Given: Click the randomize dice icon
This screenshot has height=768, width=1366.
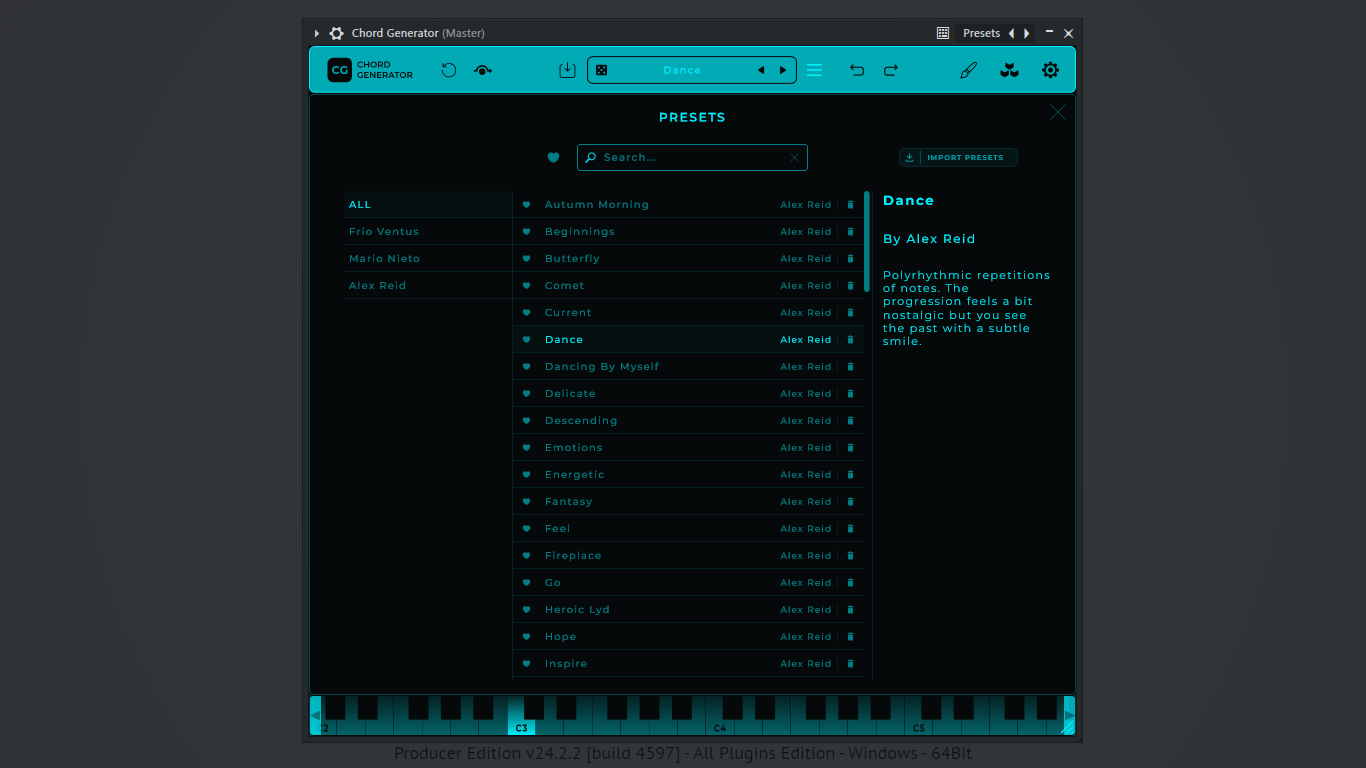Looking at the screenshot, I should [x=601, y=70].
